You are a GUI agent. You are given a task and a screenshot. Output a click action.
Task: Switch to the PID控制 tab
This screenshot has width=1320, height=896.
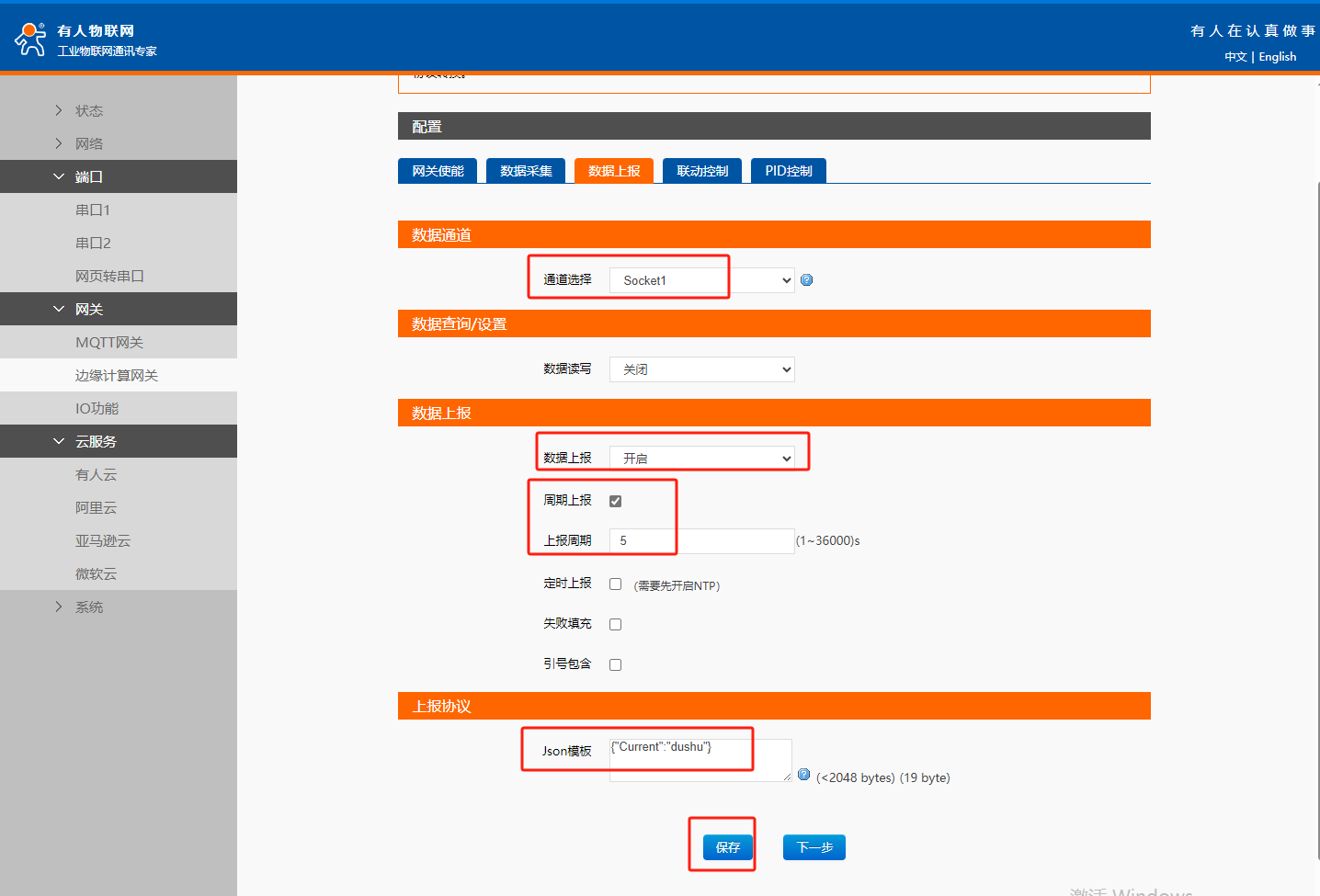click(x=788, y=171)
